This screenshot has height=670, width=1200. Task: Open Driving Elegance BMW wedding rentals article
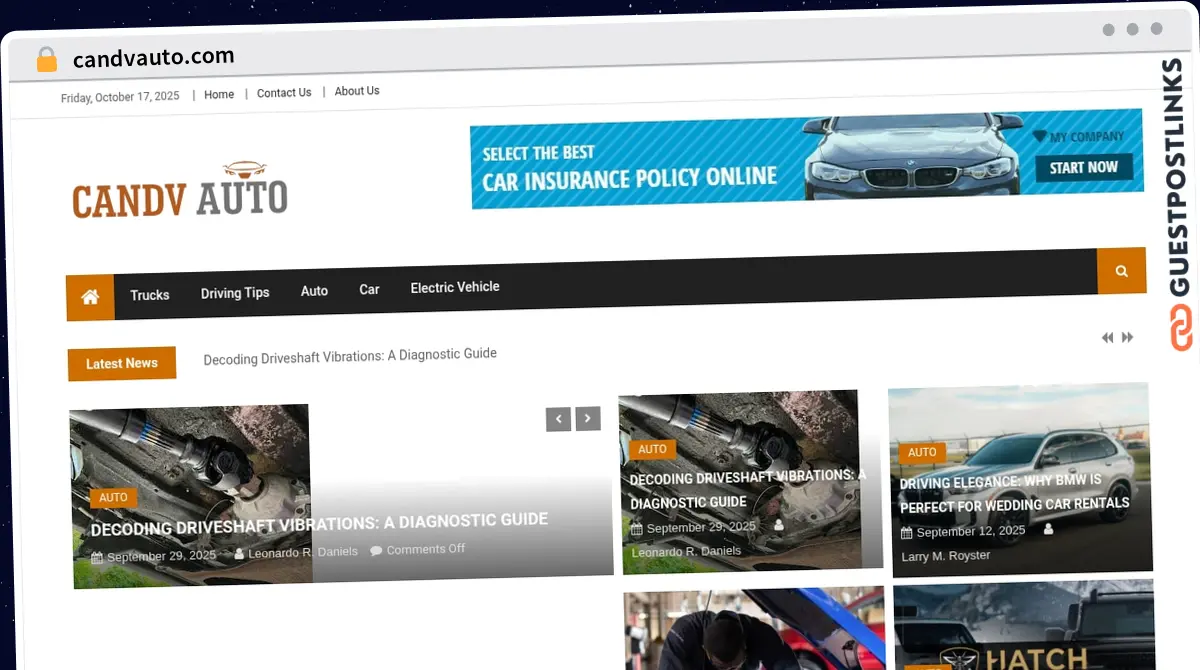click(1014, 493)
